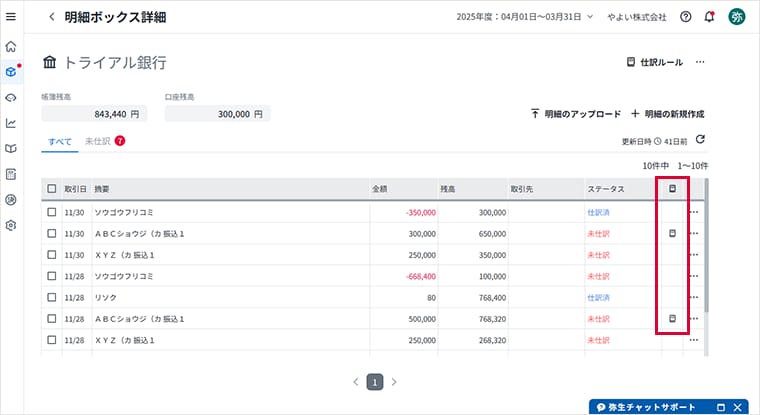Viewport: 760px width, 415px height.
Task: Go back using the left arrow icon
Action: [51, 17]
